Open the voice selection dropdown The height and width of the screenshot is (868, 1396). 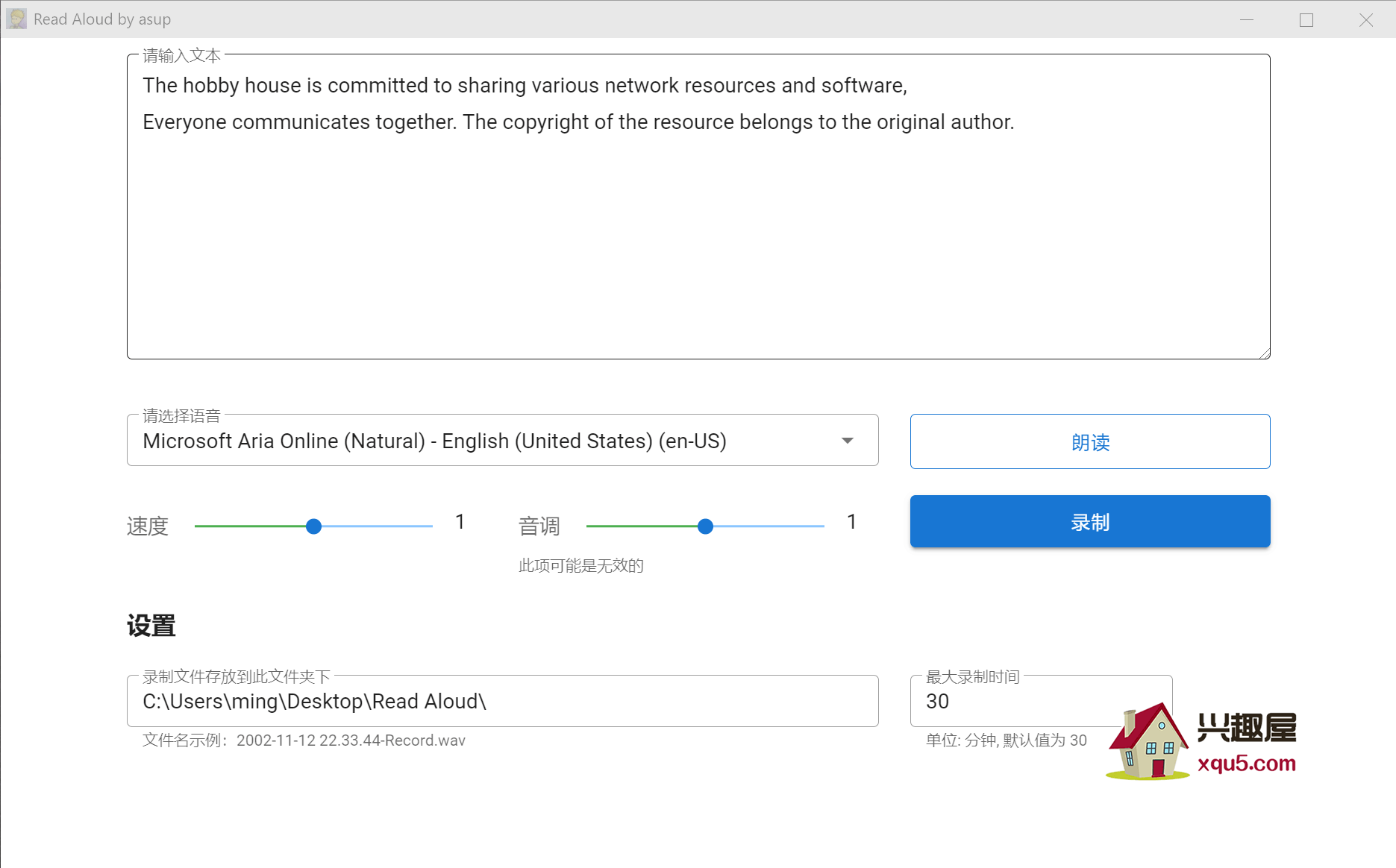pyautogui.click(x=502, y=441)
